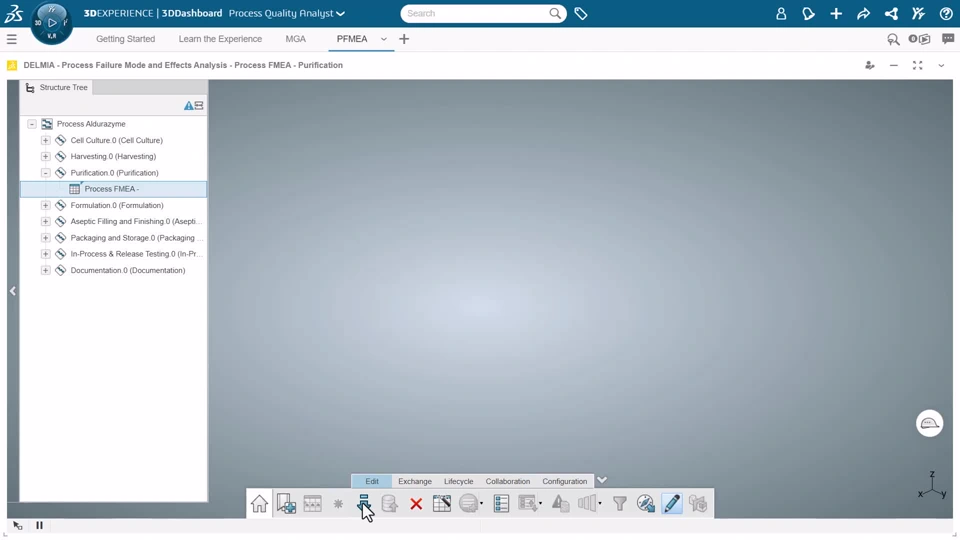Click the Dassault Systèmes 3DS logo
Viewport: 960px width, 540px height.
pyautogui.click(x=13, y=13)
